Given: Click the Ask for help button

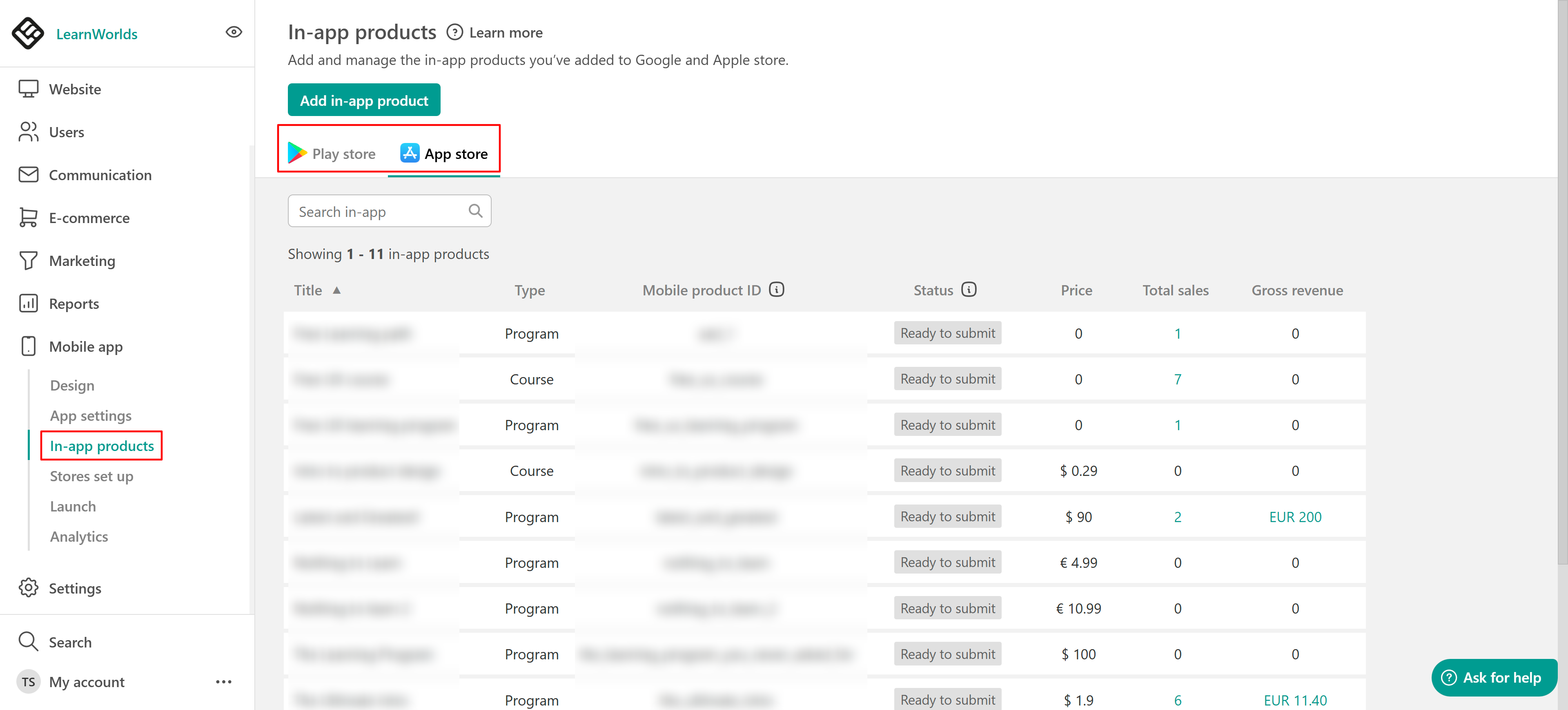Looking at the screenshot, I should (1494, 678).
